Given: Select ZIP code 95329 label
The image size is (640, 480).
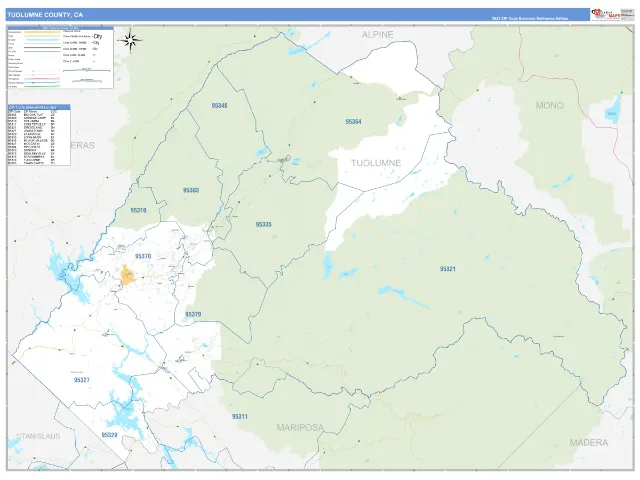Looking at the screenshot, I should 109,435.
